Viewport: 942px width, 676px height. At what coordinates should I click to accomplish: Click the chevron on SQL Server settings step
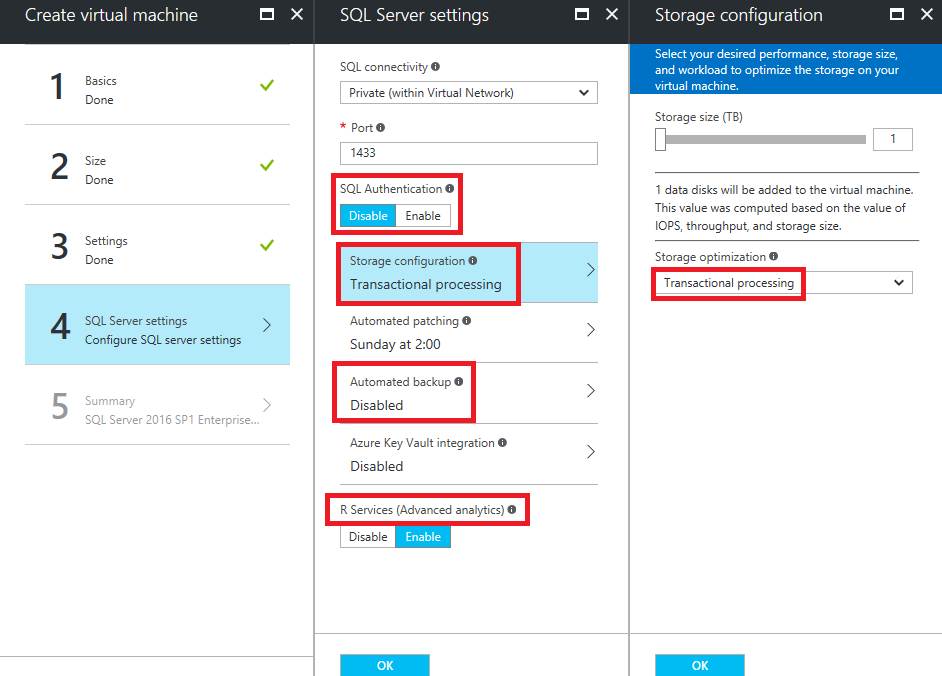coord(267,325)
